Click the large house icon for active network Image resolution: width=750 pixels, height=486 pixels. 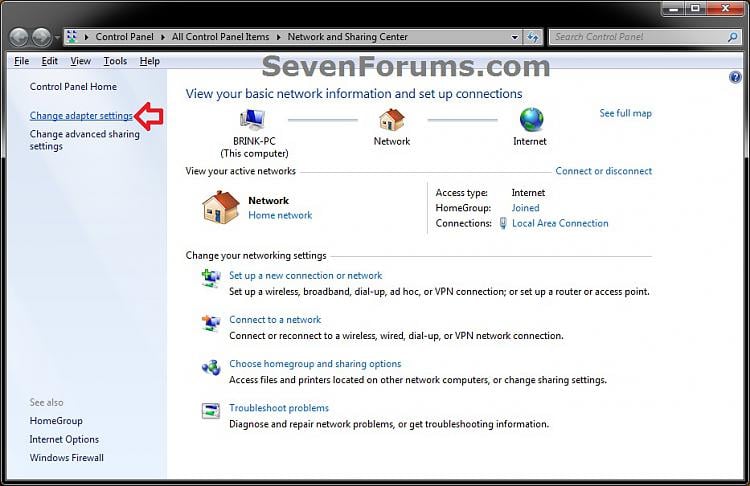[x=221, y=207]
